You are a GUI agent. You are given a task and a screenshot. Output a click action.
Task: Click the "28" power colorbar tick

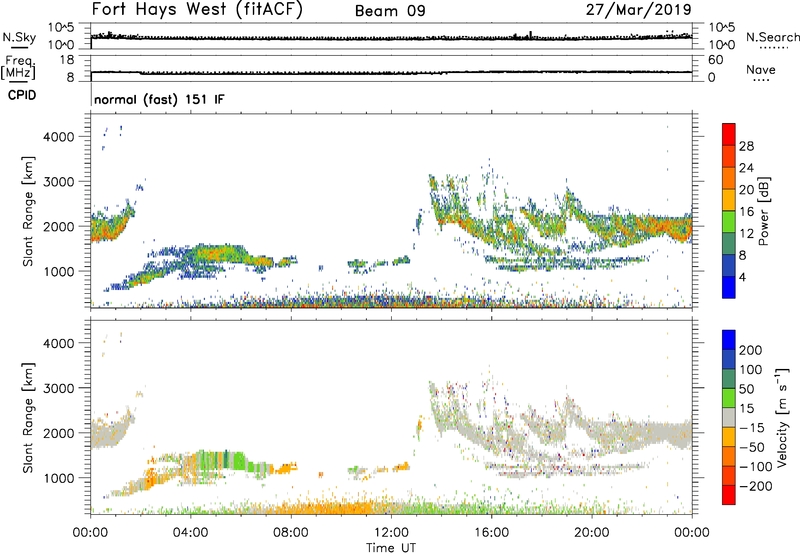746,146
